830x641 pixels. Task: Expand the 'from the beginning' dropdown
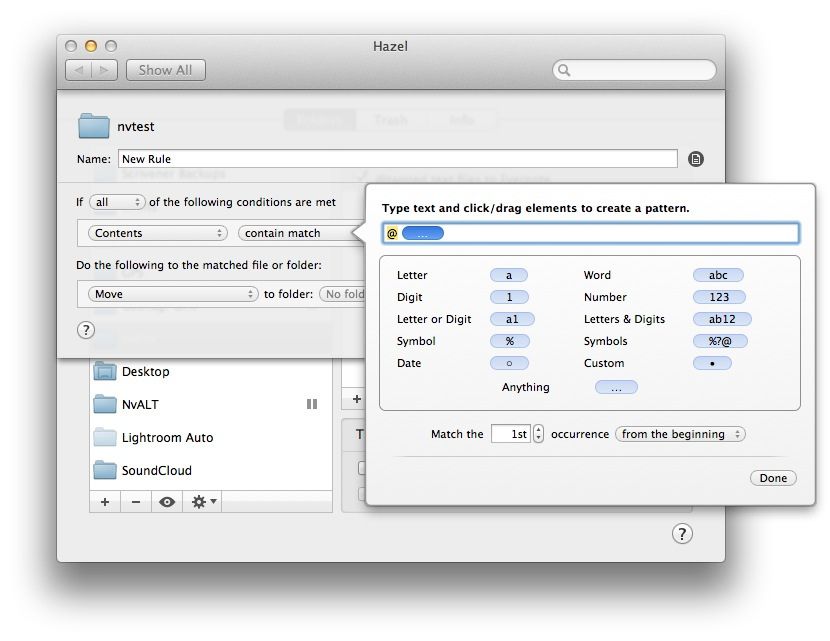(680, 434)
